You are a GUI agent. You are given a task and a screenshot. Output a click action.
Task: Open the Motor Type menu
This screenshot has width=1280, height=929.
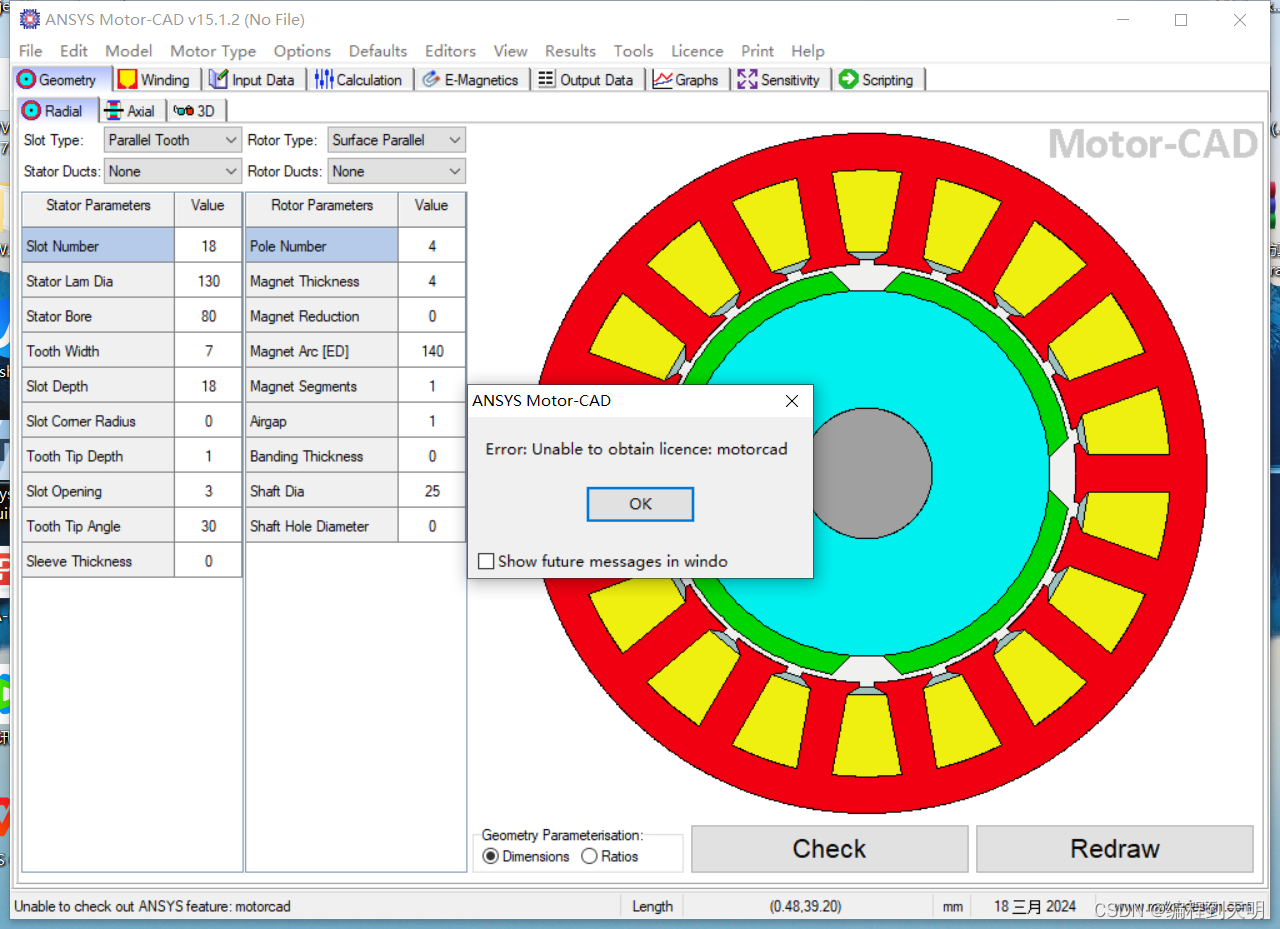coord(213,51)
